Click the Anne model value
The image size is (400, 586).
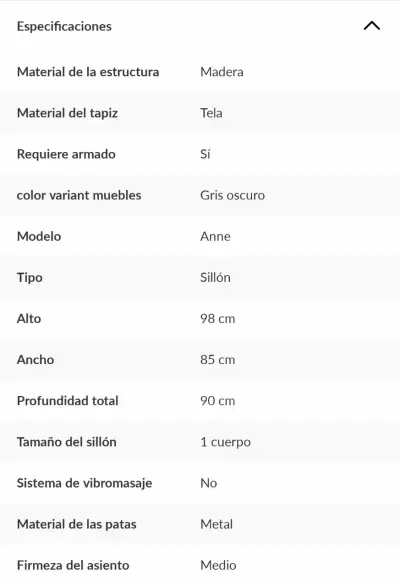(x=215, y=236)
